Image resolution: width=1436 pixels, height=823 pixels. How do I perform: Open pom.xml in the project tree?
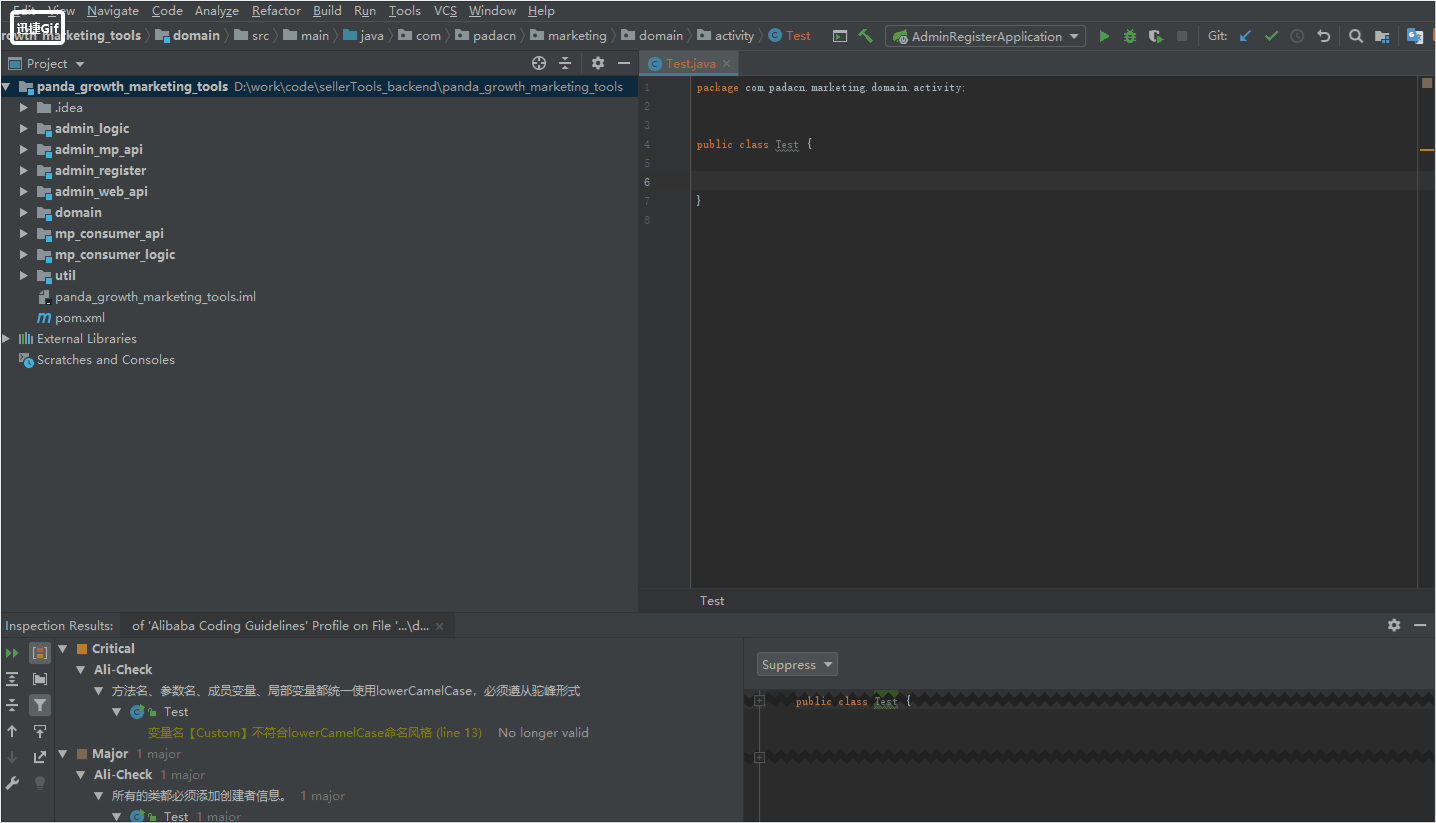(x=80, y=318)
